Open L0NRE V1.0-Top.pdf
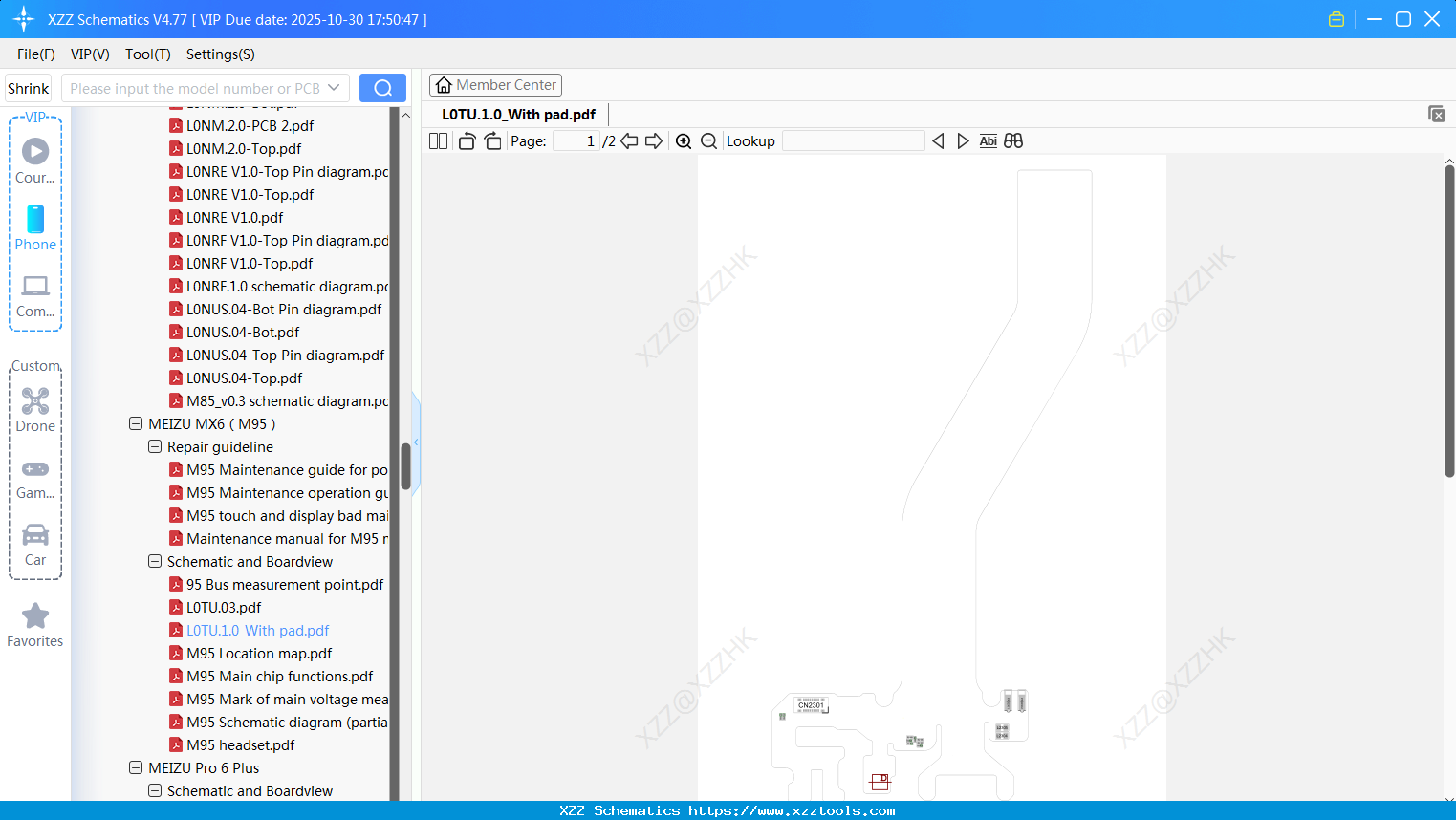The height and width of the screenshot is (820, 1456). pyautogui.click(x=250, y=194)
